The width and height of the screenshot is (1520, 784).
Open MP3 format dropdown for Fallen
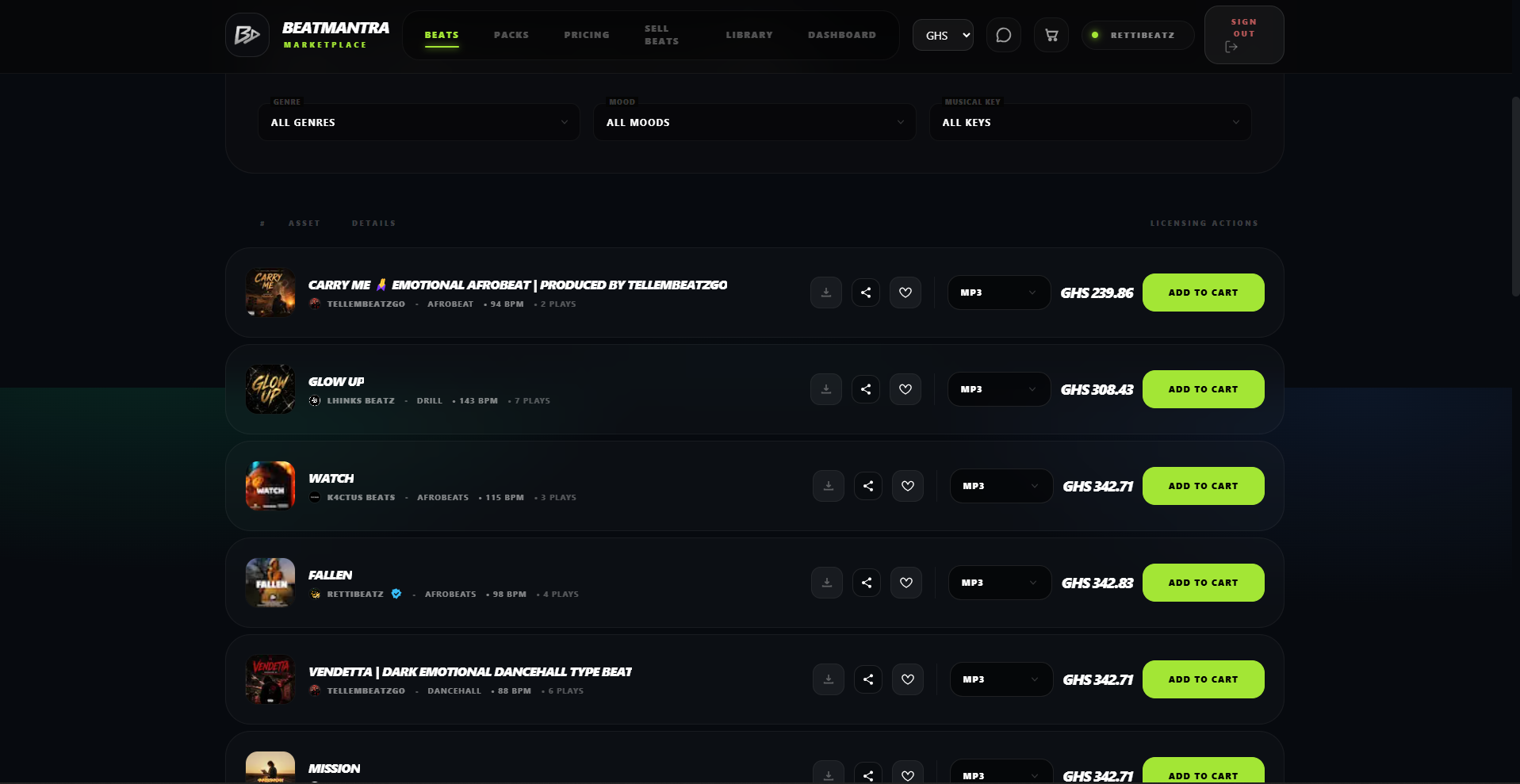tap(1000, 583)
